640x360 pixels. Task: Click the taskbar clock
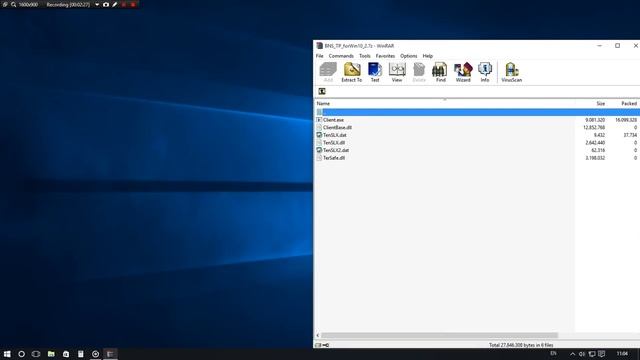click(622, 353)
